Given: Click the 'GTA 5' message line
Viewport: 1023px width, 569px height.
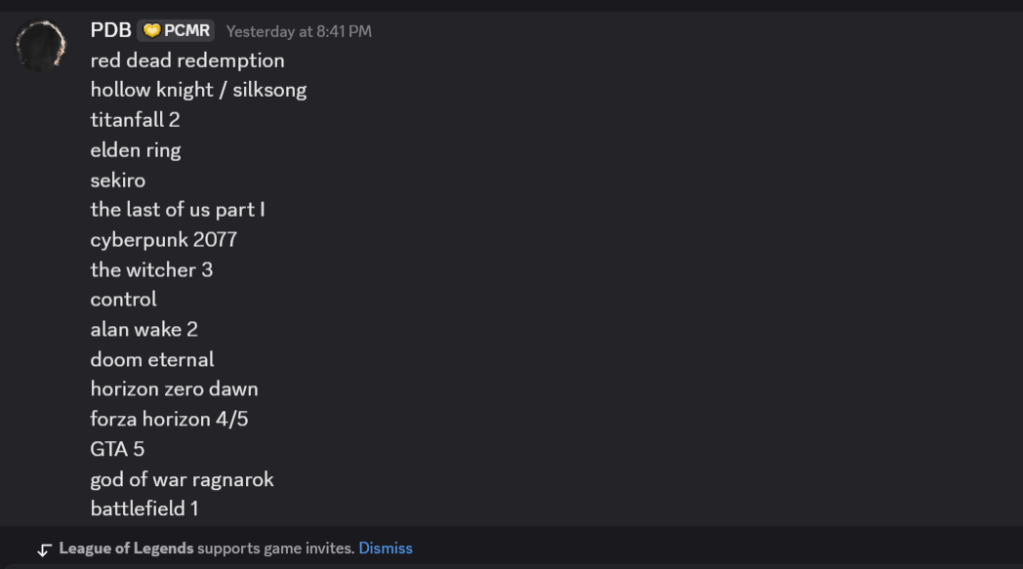Looking at the screenshot, I should 117,449.
